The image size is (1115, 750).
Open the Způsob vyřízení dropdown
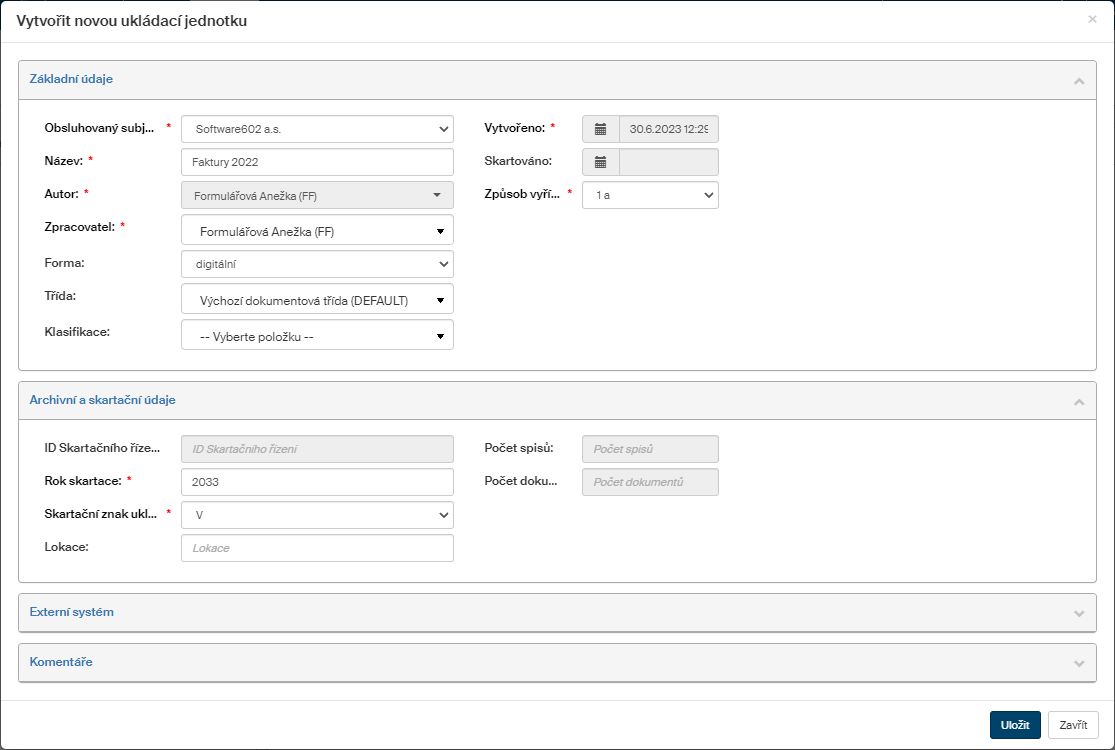pos(650,195)
